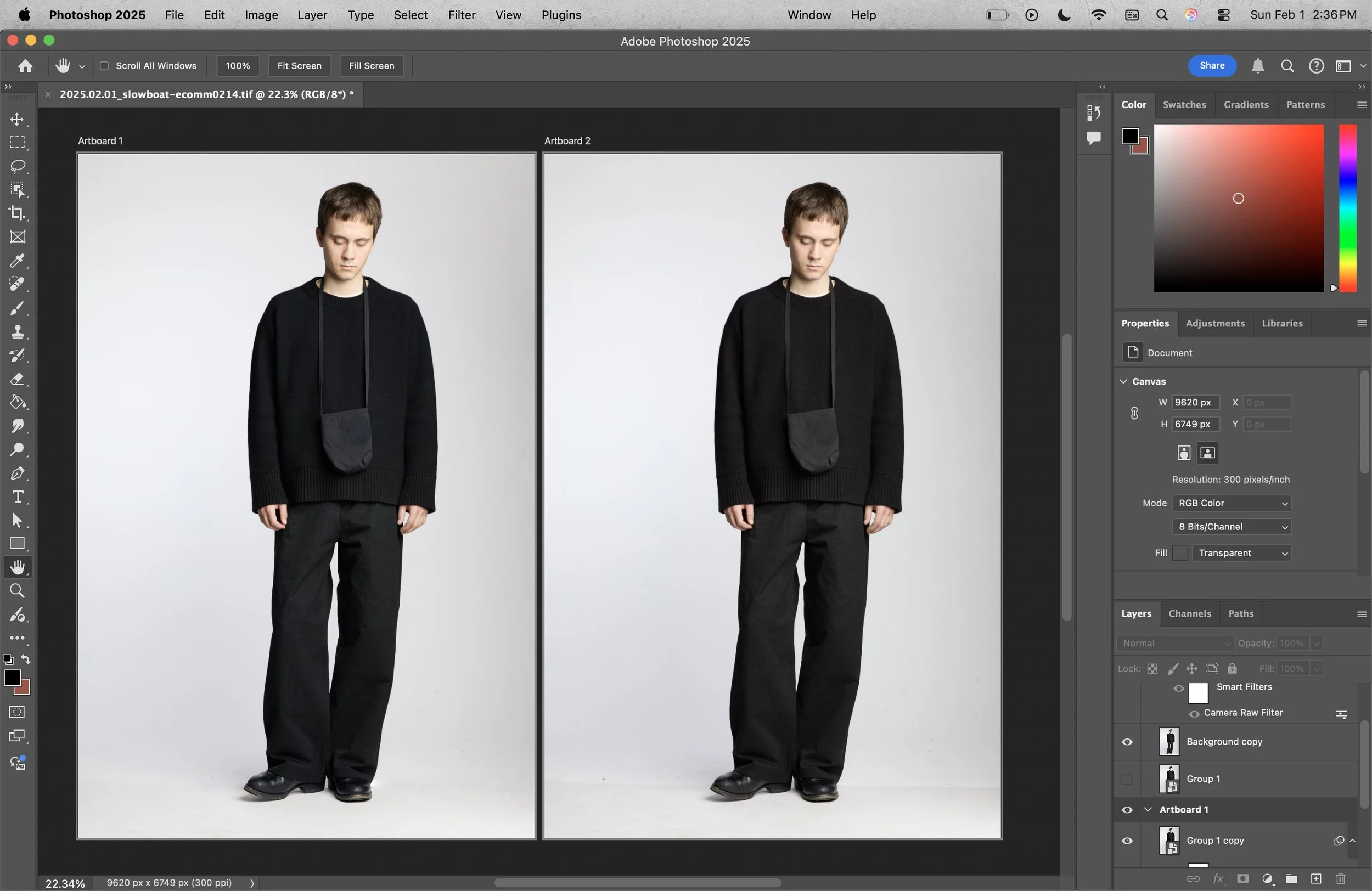Click the vertical hue spectrum slider
Viewport: 1372px width, 891px height.
click(x=1347, y=207)
